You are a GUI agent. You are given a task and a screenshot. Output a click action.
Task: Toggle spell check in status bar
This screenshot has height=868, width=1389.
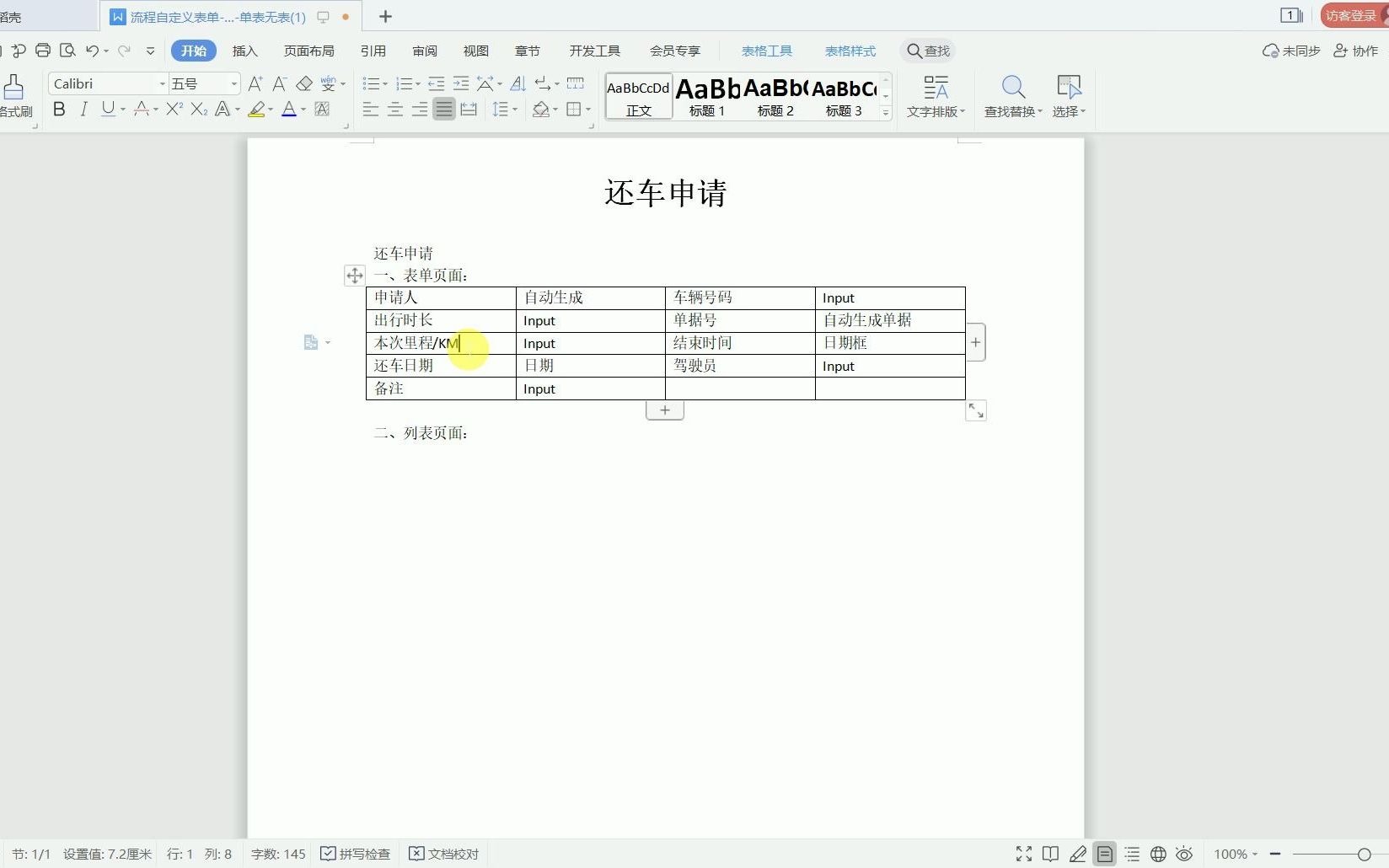coord(356,854)
